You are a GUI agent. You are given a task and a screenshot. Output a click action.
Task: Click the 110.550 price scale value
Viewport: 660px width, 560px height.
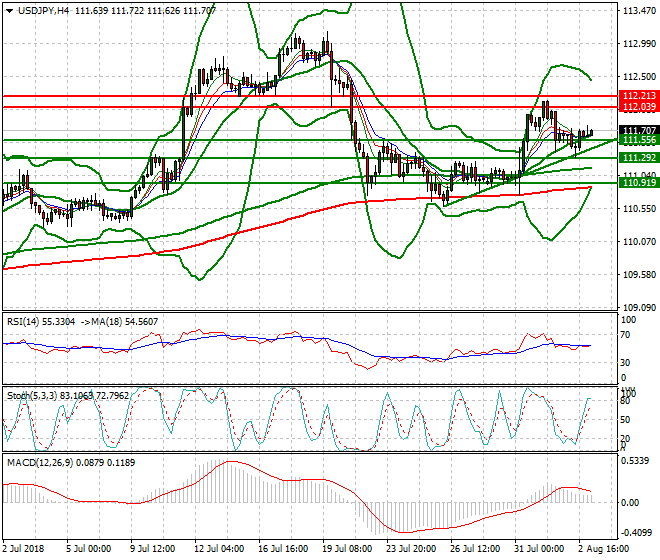click(639, 208)
